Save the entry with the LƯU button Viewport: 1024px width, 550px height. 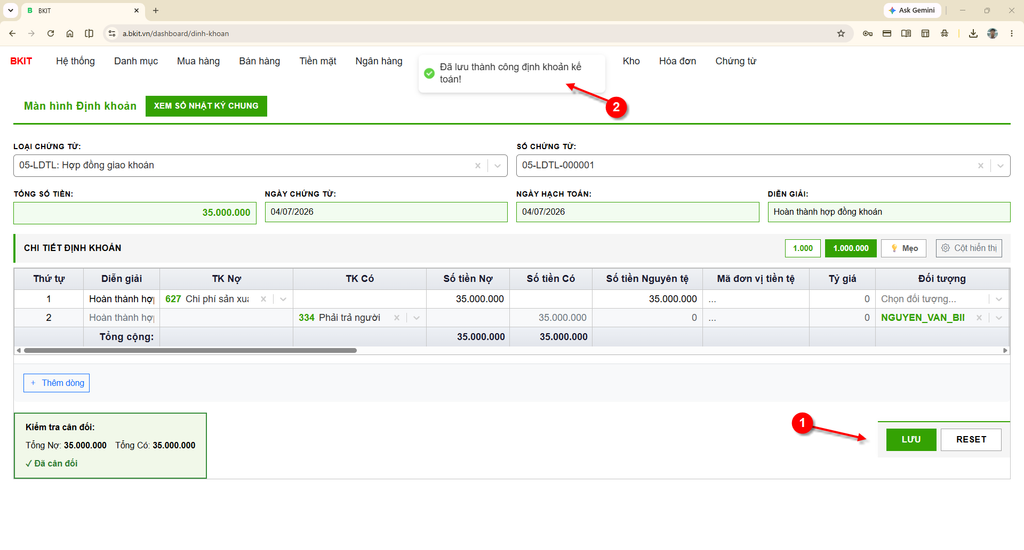tap(911, 440)
